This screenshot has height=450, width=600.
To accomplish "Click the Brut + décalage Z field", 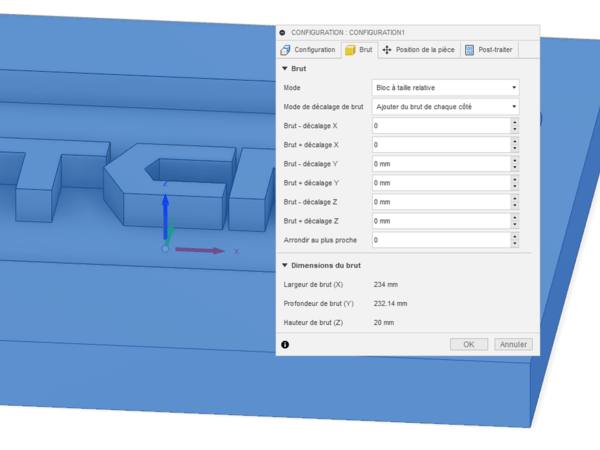I will click(x=440, y=221).
